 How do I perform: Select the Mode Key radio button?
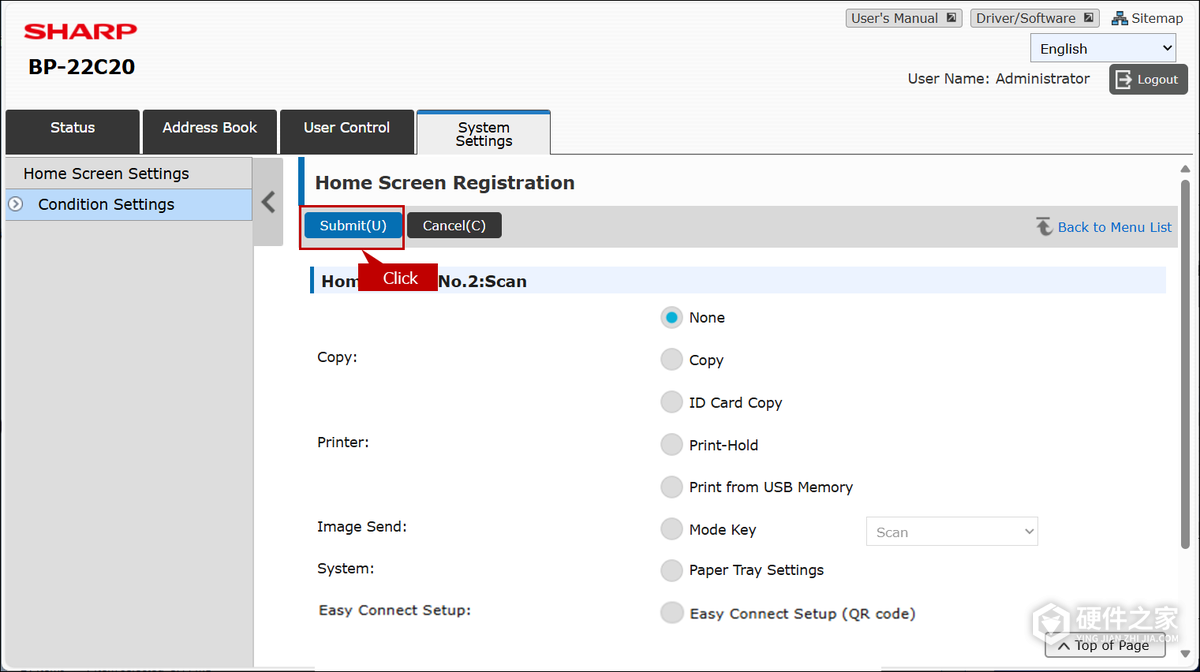(x=671, y=530)
